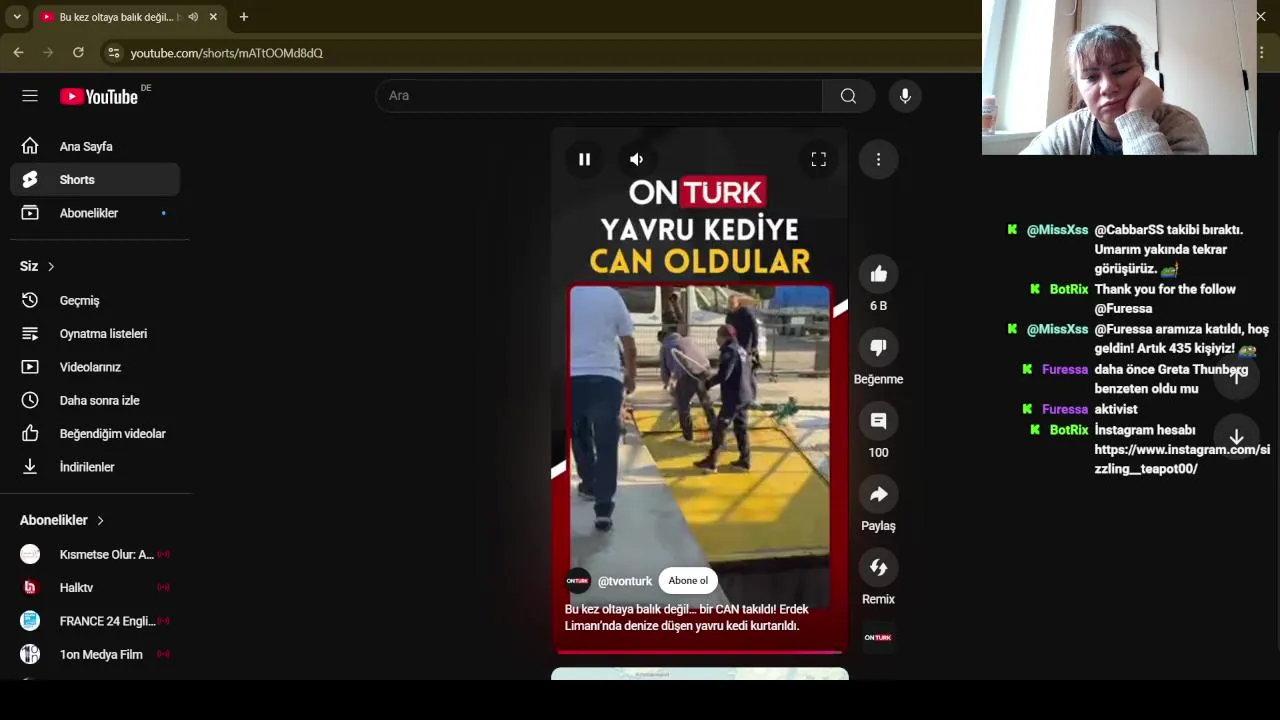This screenshot has width=1280, height=720.
Task: Remix this Short
Action: coord(878,568)
